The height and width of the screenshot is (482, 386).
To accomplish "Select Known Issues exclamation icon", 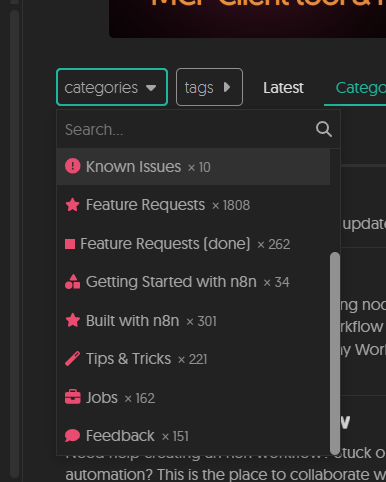I will [x=72, y=166].
